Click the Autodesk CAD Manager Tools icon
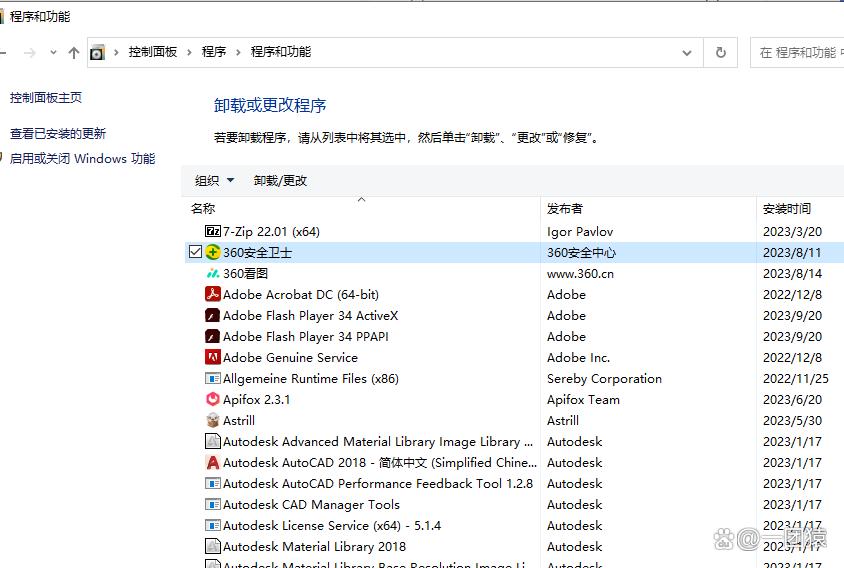Screen dimensions: 844x568 [213, 504]
